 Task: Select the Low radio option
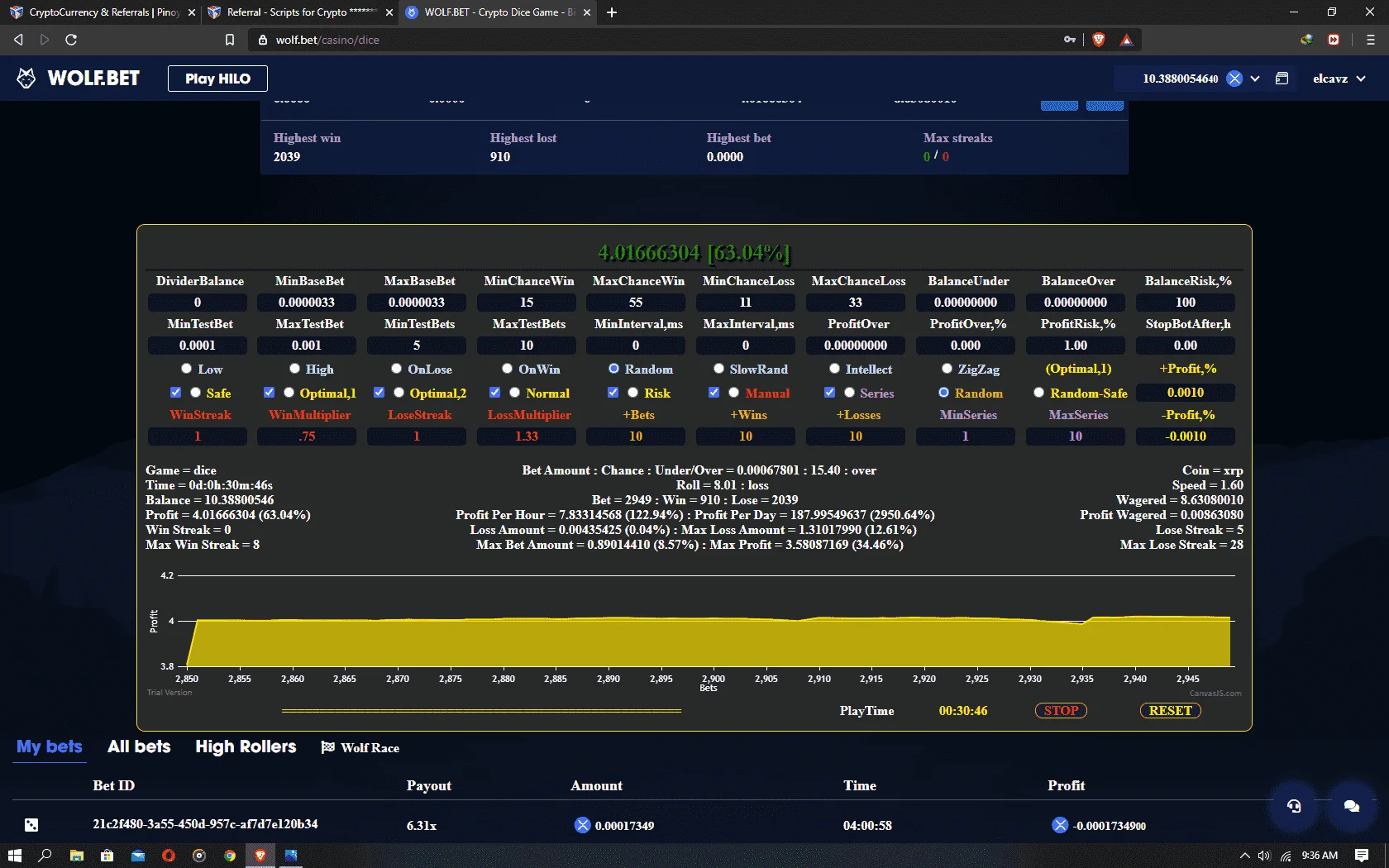coord(186,369)
